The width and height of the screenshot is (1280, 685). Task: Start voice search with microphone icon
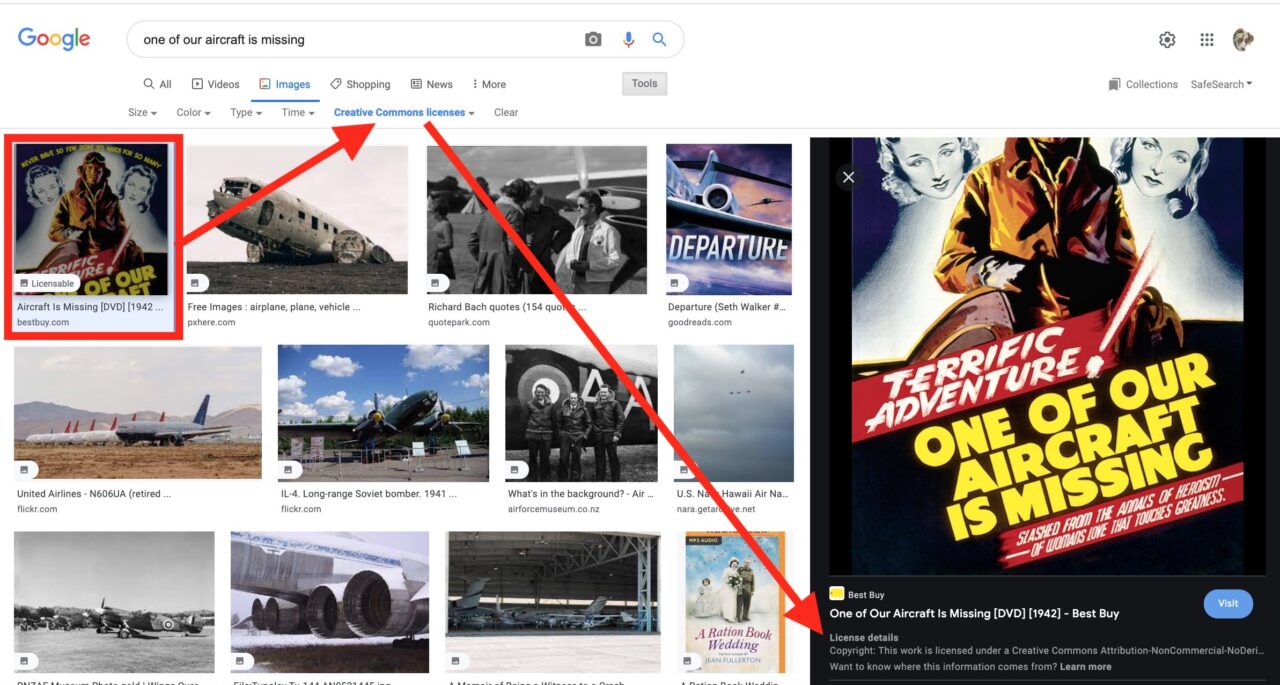pyautogui.click(x=628, y=39)
